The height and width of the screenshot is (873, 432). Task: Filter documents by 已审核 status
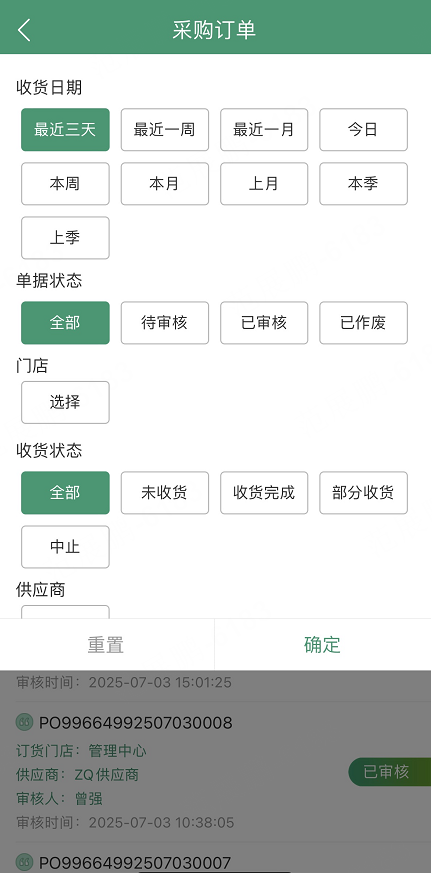264,323
